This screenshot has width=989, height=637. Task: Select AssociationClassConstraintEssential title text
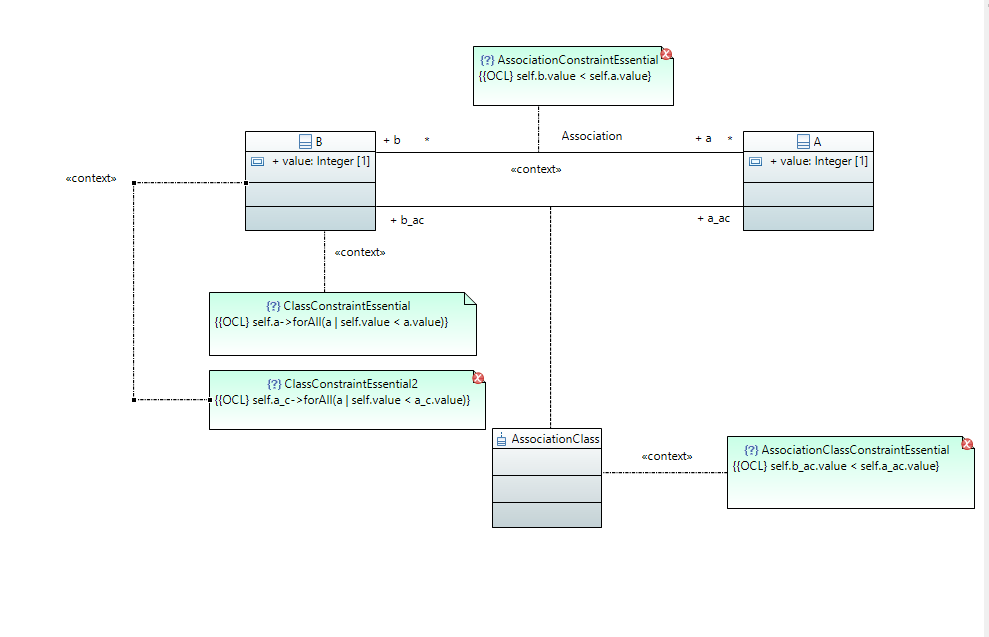pos(855,450)
